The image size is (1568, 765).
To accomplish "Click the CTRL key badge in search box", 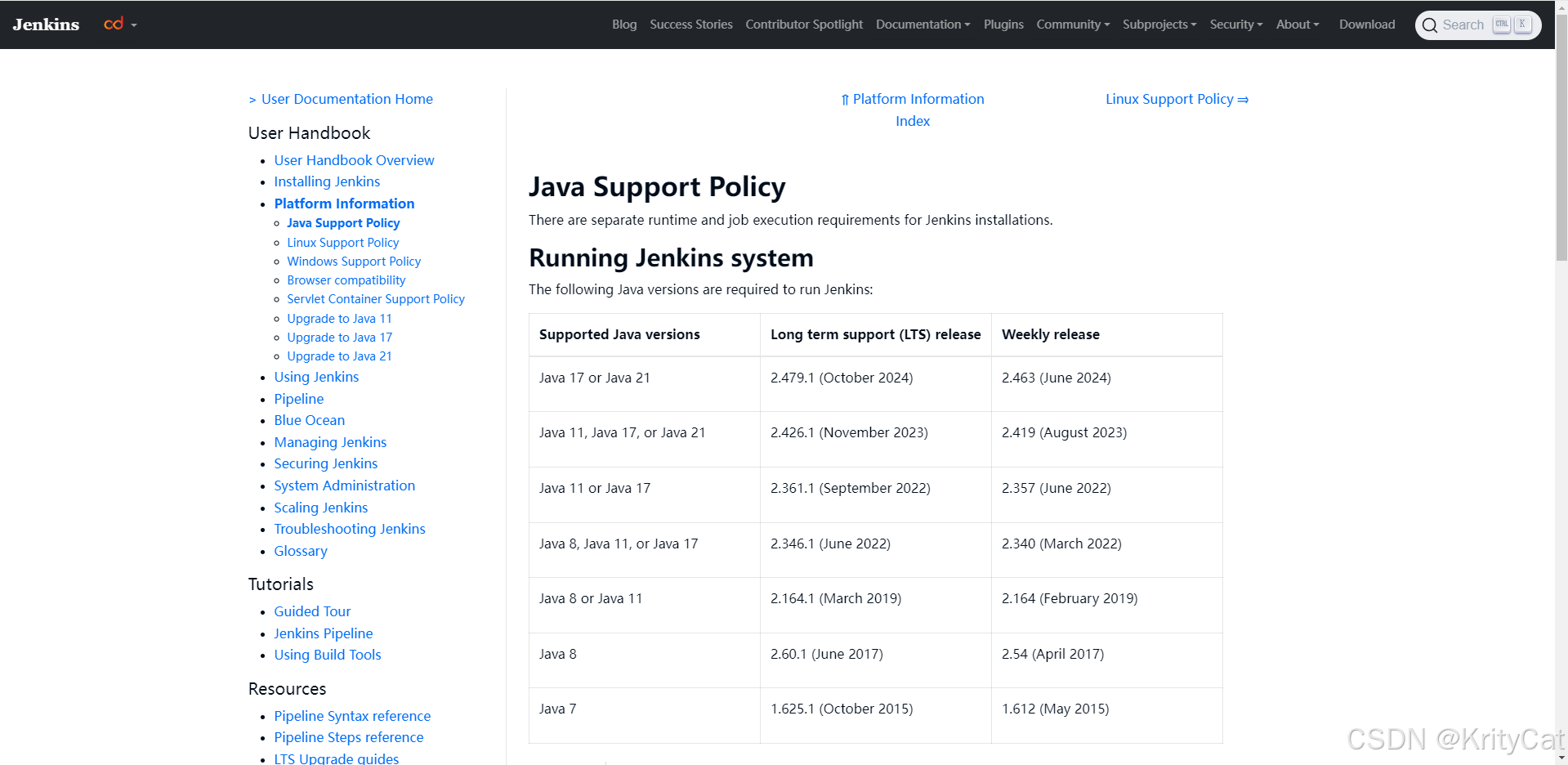I will [1502, 24].
